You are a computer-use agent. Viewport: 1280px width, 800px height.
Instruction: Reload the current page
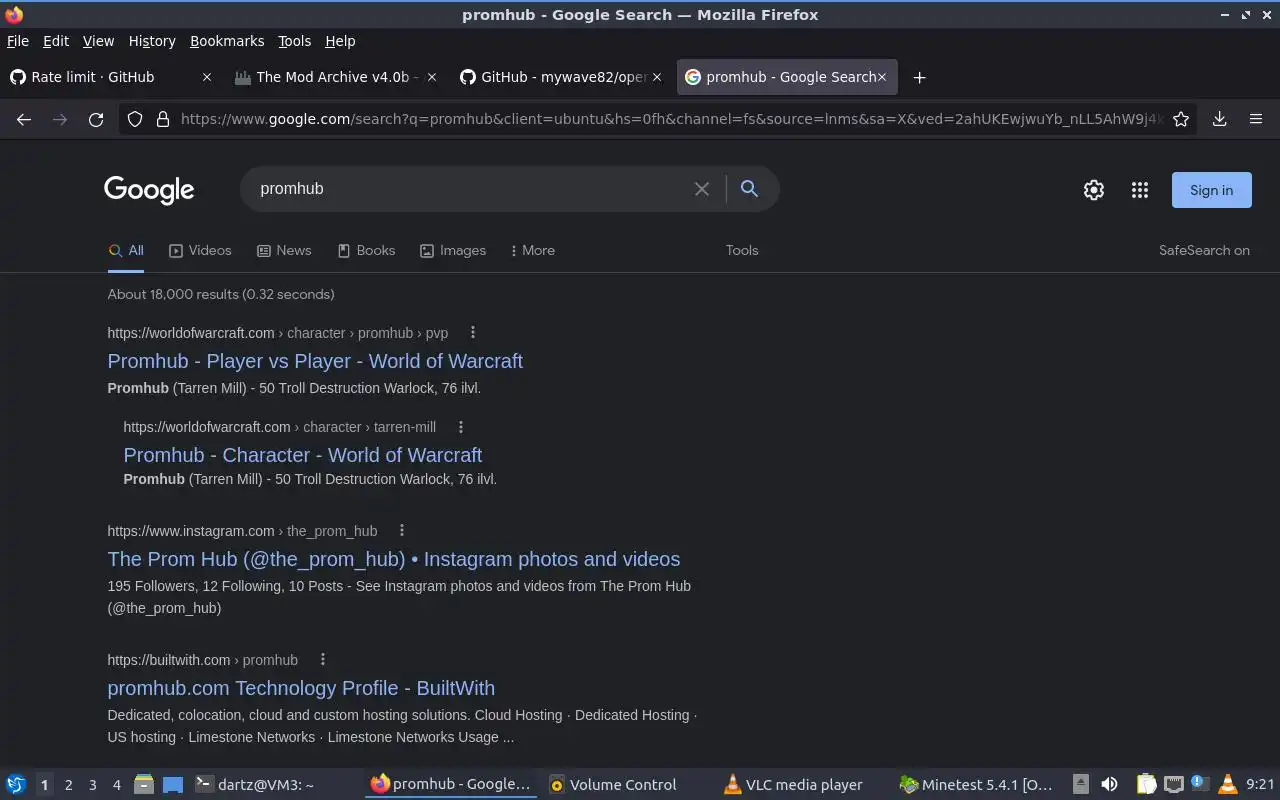pos(96,119)
